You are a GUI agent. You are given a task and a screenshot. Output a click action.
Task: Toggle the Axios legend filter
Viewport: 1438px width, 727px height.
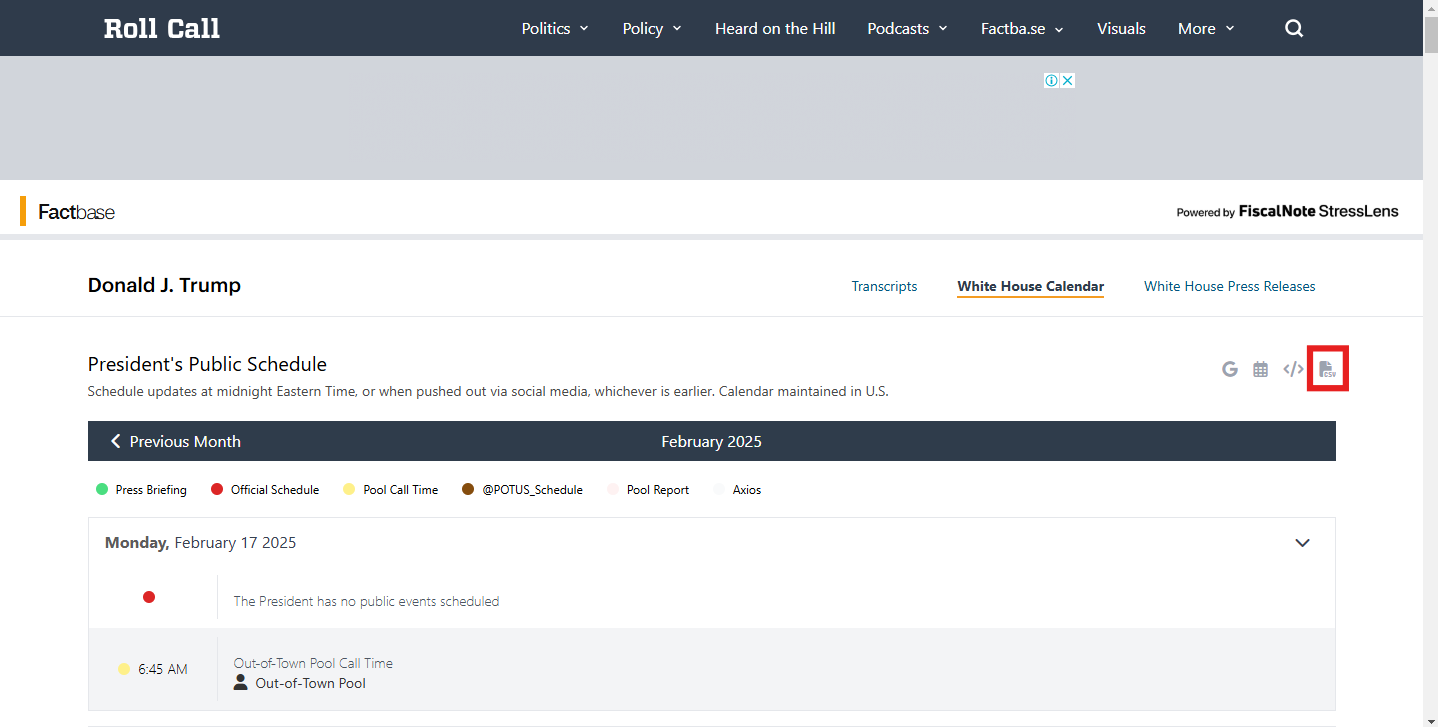click(x=737, y=490)
